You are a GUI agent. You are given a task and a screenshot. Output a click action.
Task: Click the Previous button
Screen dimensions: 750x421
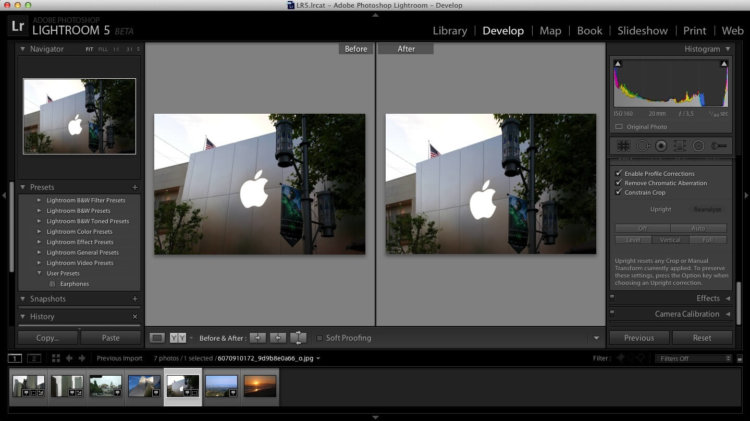(x=639, y=338)
